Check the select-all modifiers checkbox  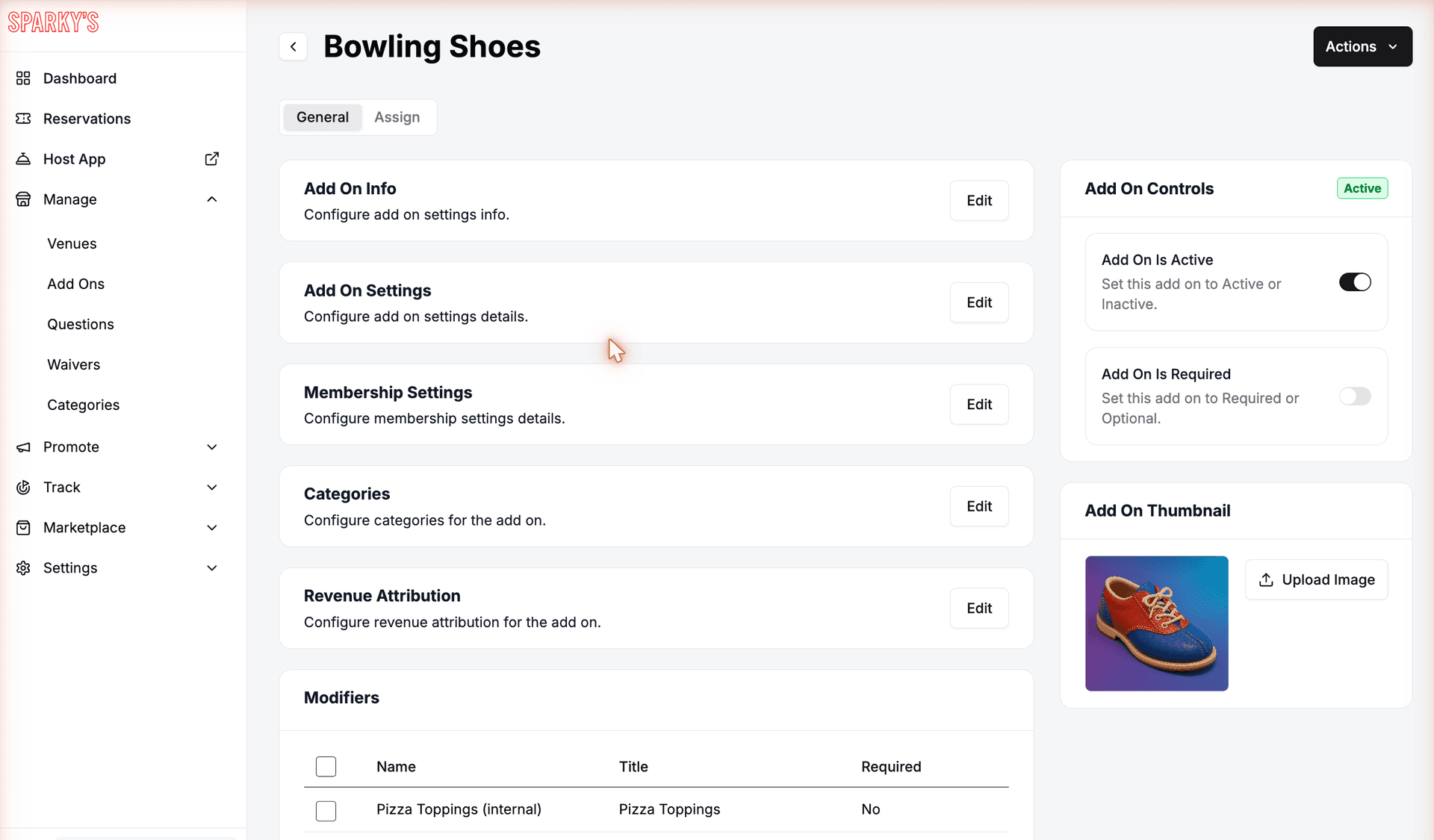[x=326, y=767]
